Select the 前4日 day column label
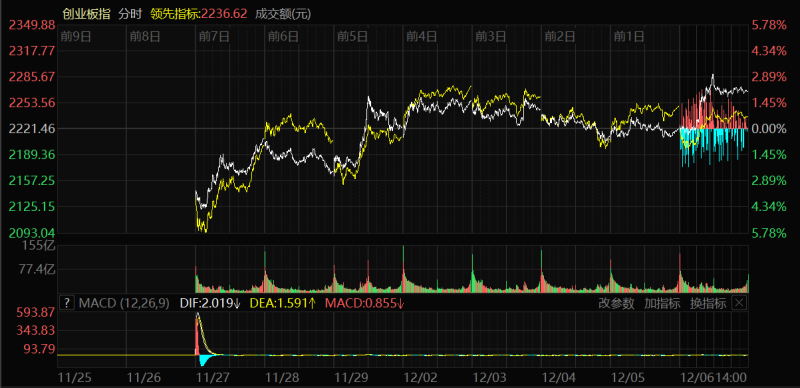Screen dimensions: 800x388 421,36
